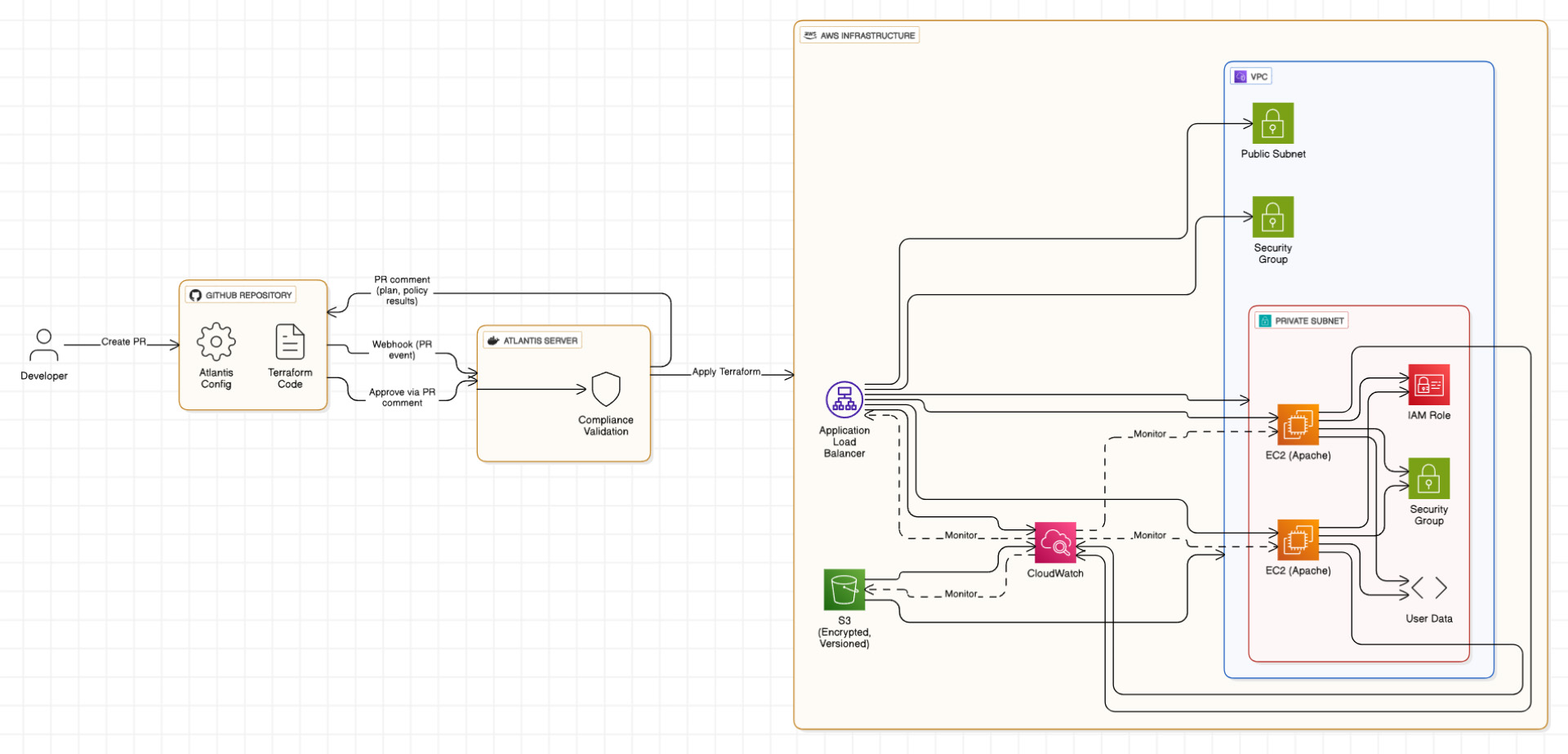Click the Application Load Balancer caption
This screenshot has width=1568, height=754.
tap(844, 442)
